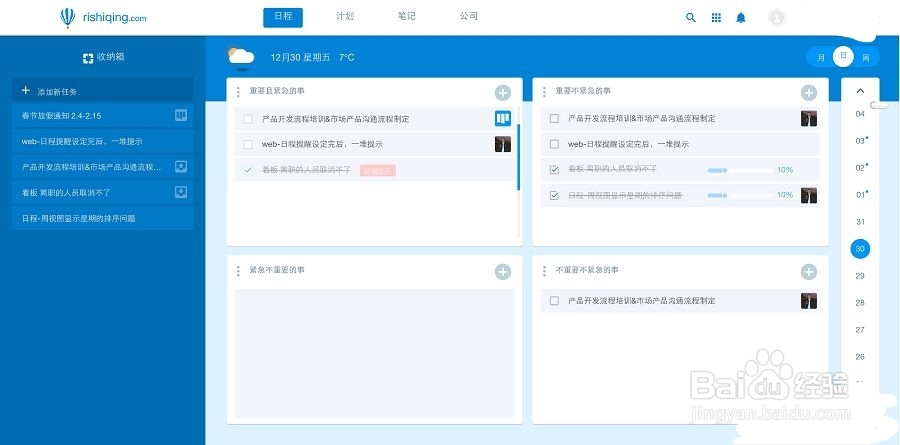Open the user profile avatar
This screenshot has width=900, height=445.
pos(777,18)
